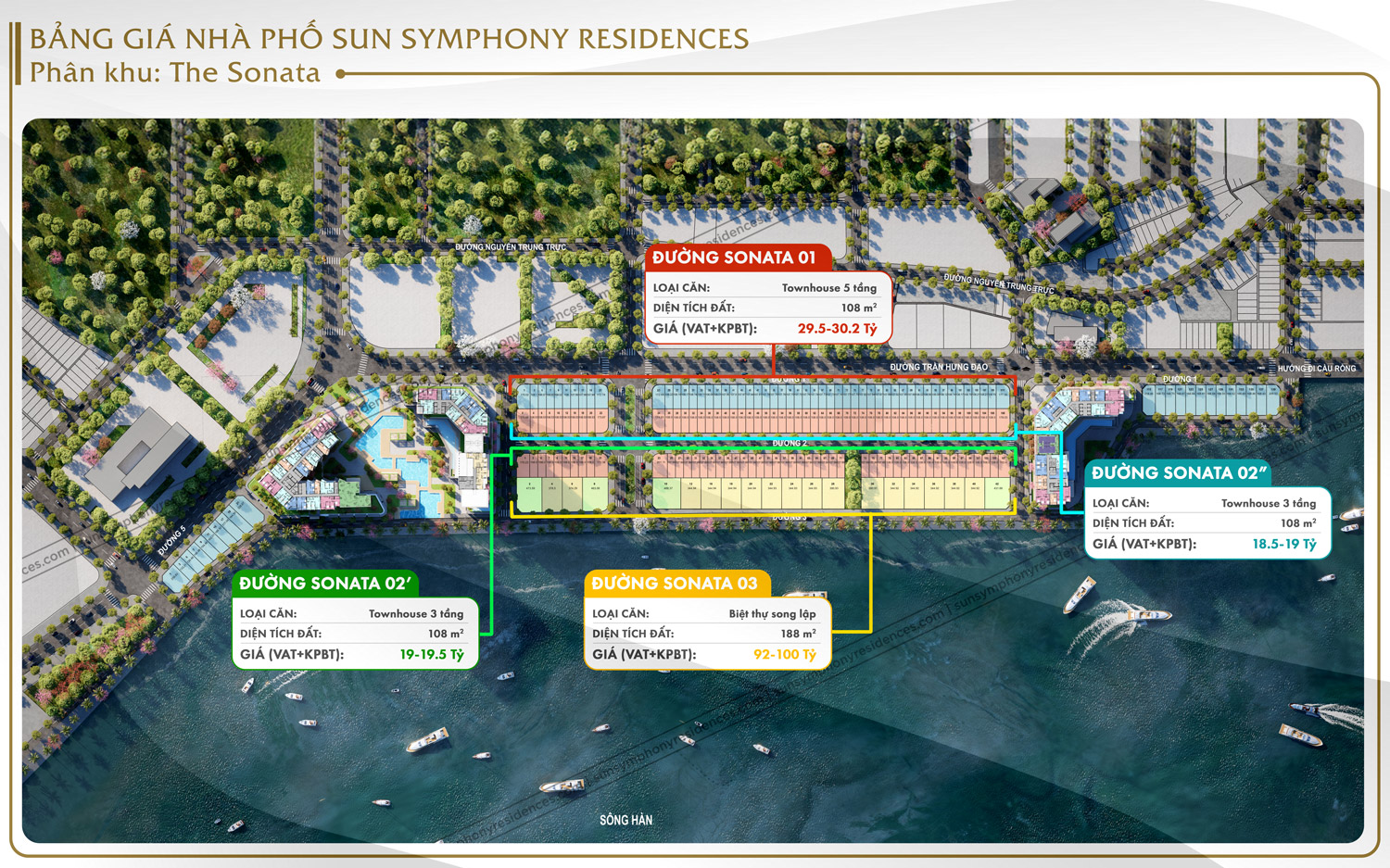1390x868 pixels.
Task: Click the HƯỚNG ĐI CẦU RỒNG label
Action: click(1316, 369)
